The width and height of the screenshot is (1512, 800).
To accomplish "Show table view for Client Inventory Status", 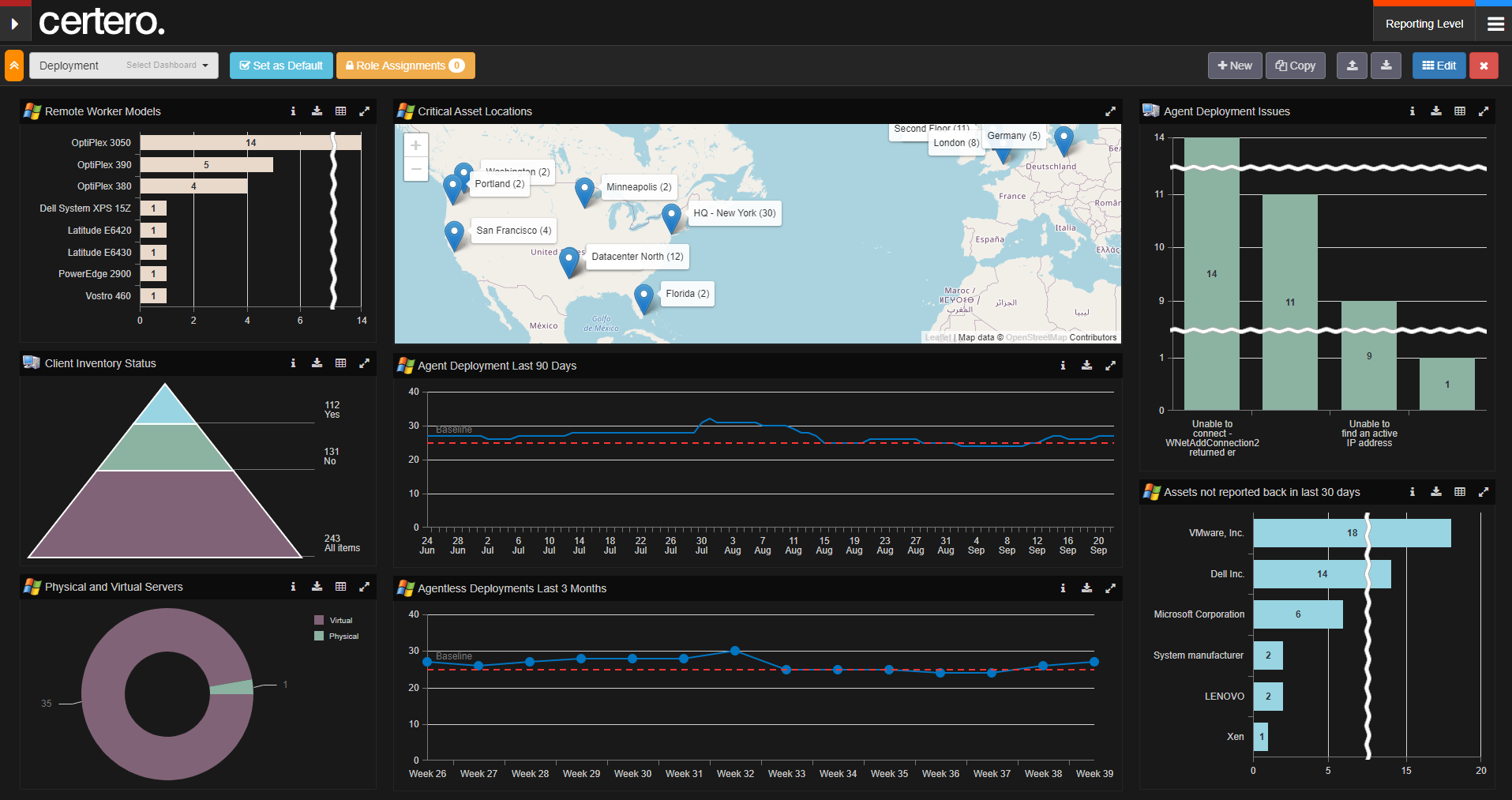I will (340, 362).
